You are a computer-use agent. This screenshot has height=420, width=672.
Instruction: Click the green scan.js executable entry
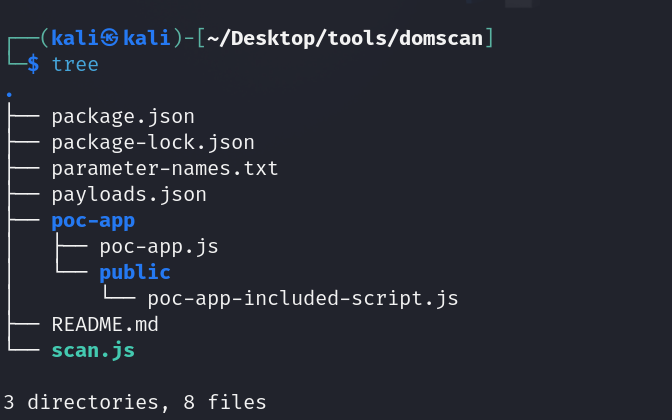tap(92, 350)
